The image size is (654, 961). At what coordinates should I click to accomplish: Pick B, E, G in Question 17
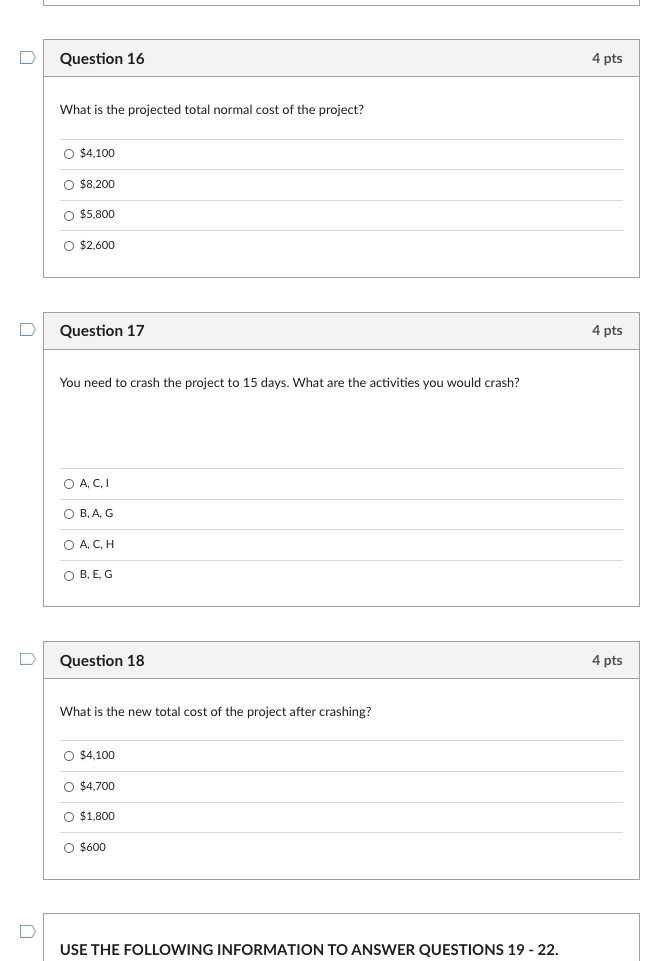(69, 575)
